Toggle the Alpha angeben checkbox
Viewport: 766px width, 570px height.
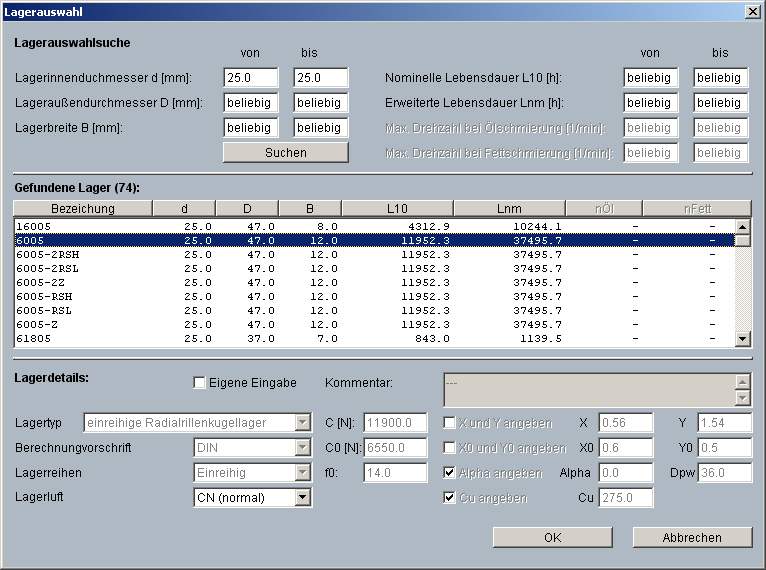click(450, 473)
